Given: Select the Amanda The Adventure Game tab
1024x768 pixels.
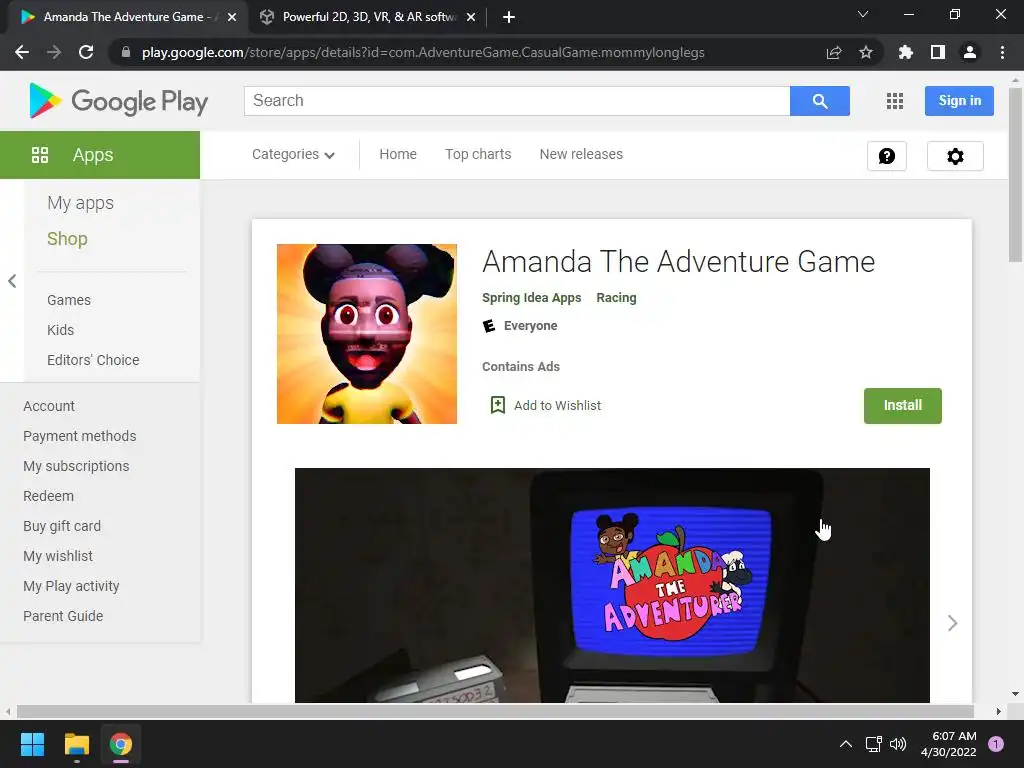Looking at the screenshot, I should pos(127,17).
